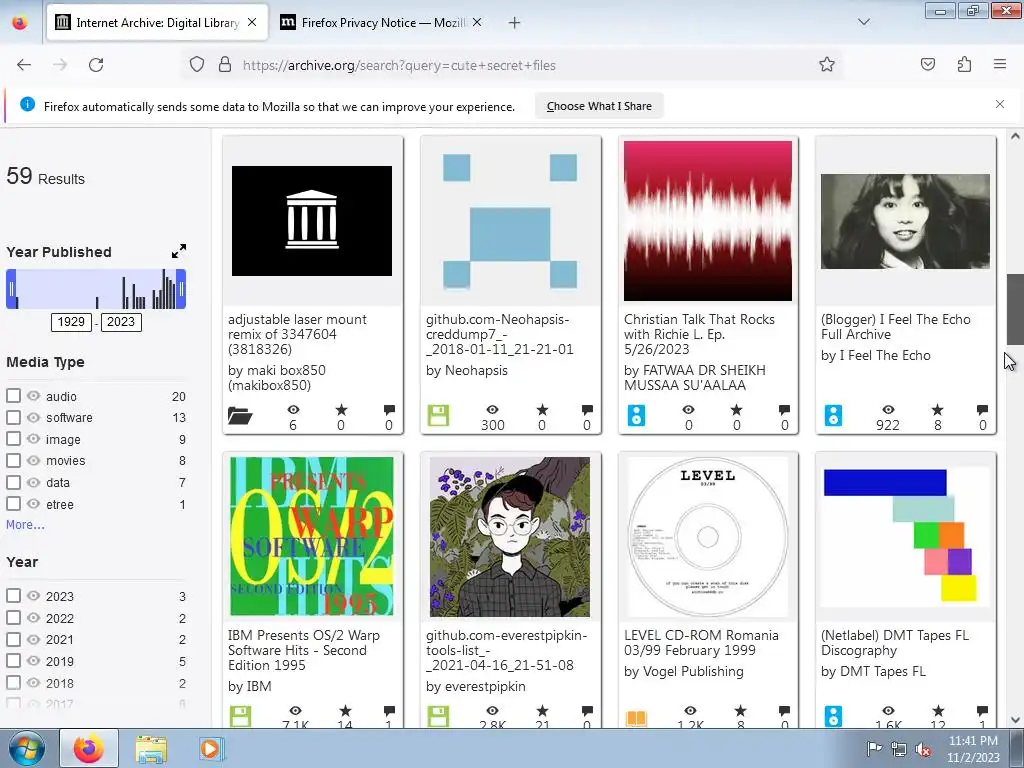Dismiss the Firefox data notification bar
The image size is (1024, 768).
point(1000,104)
